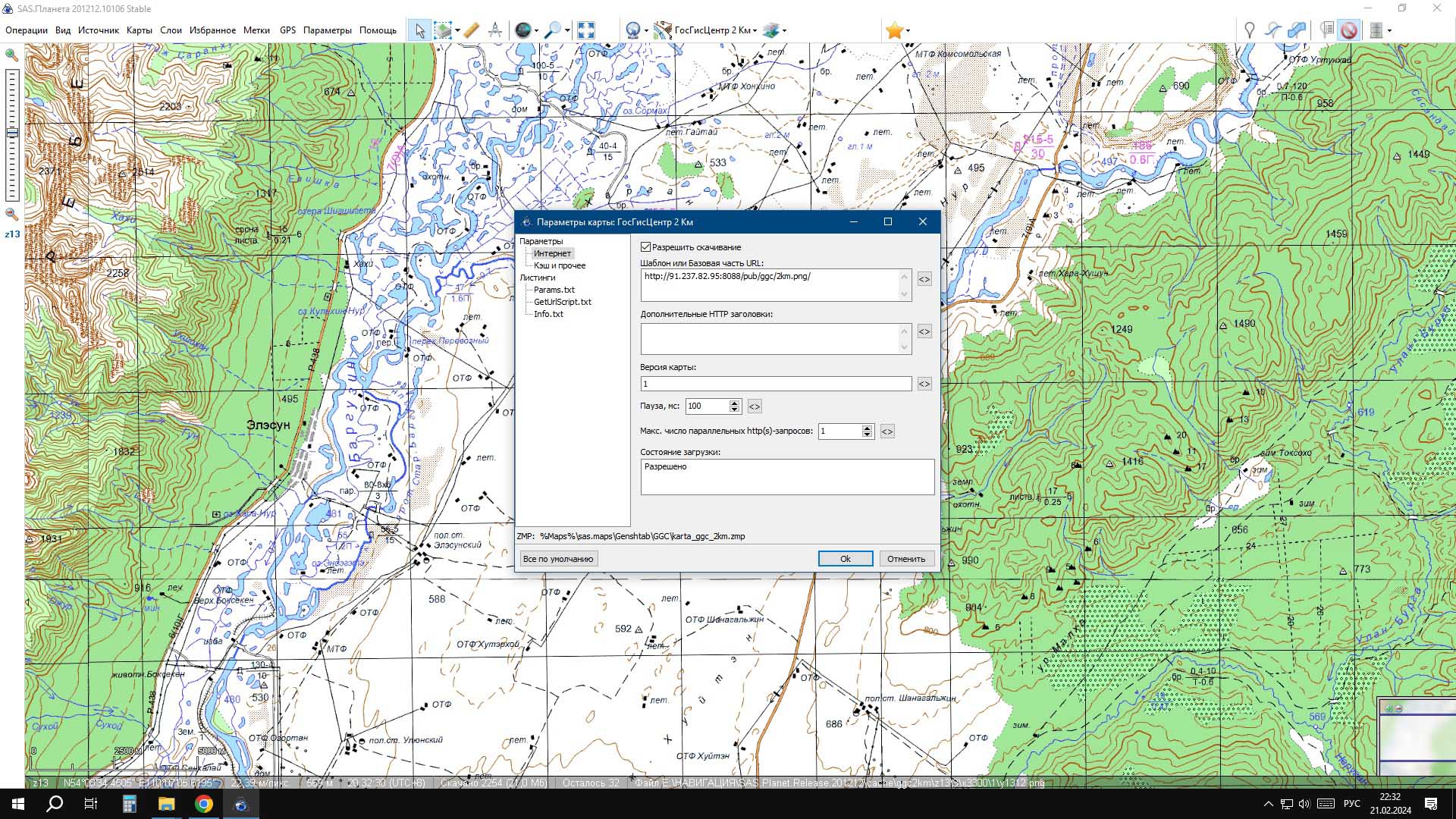Open the placemark manager list
This screenshot has width=1456, height=819.
[1326, 30]
